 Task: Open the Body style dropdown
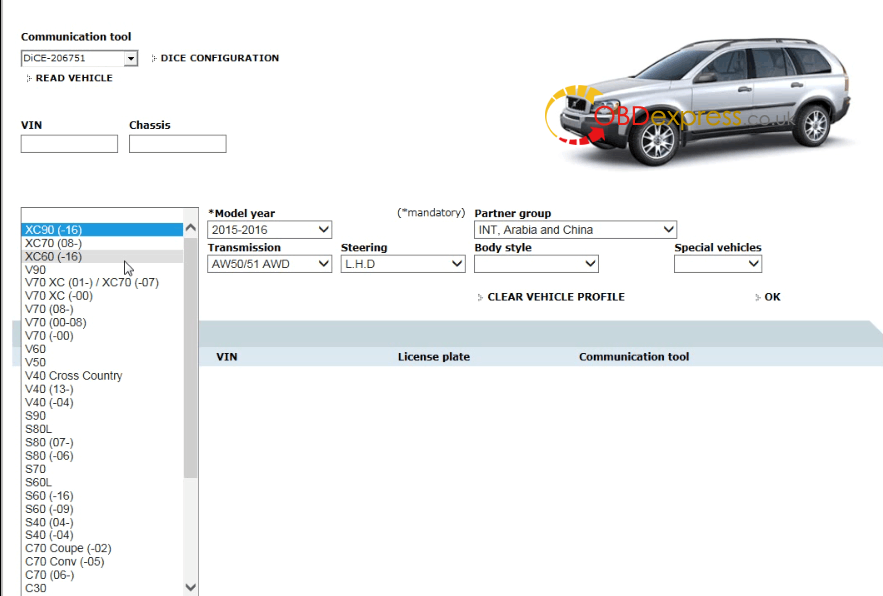point(536,264)
